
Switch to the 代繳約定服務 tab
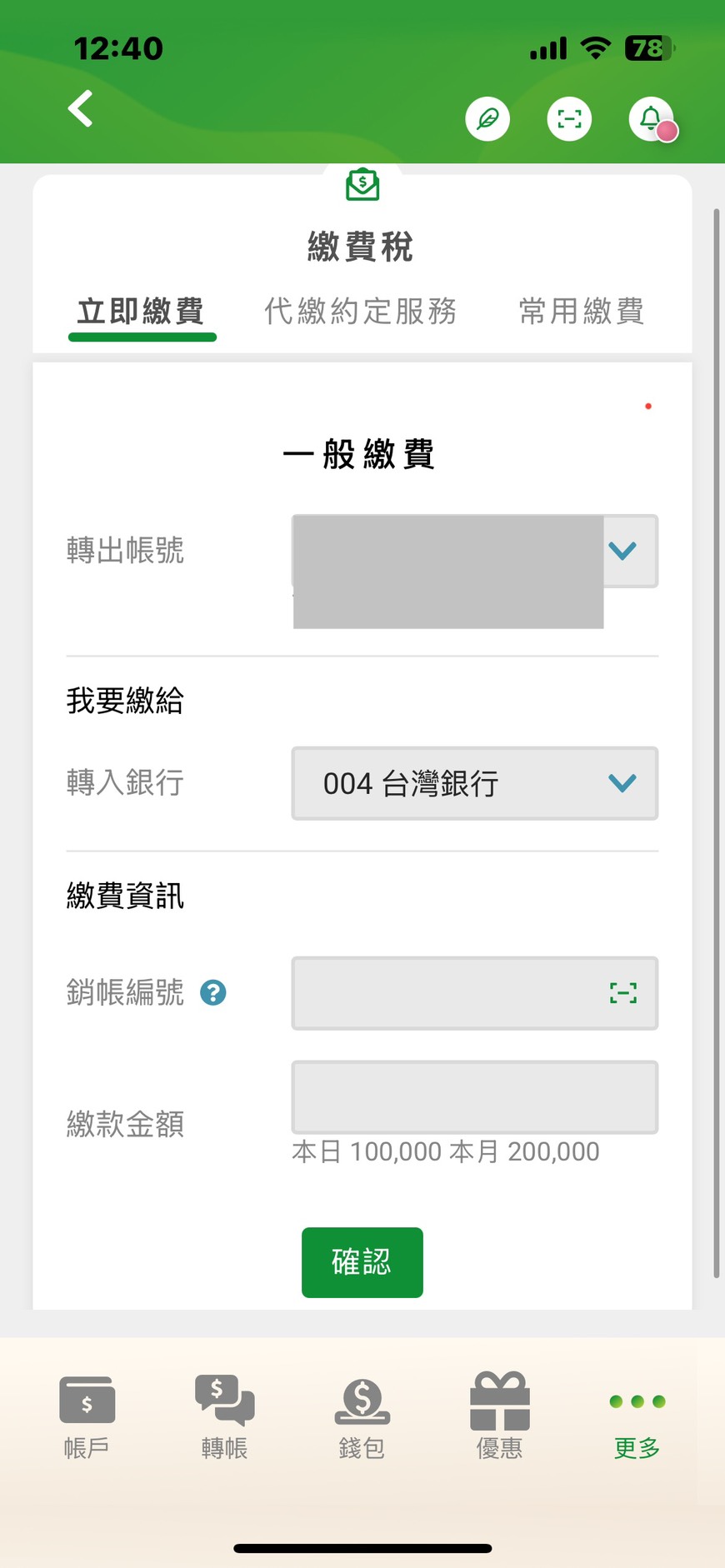tap(361, 311)
